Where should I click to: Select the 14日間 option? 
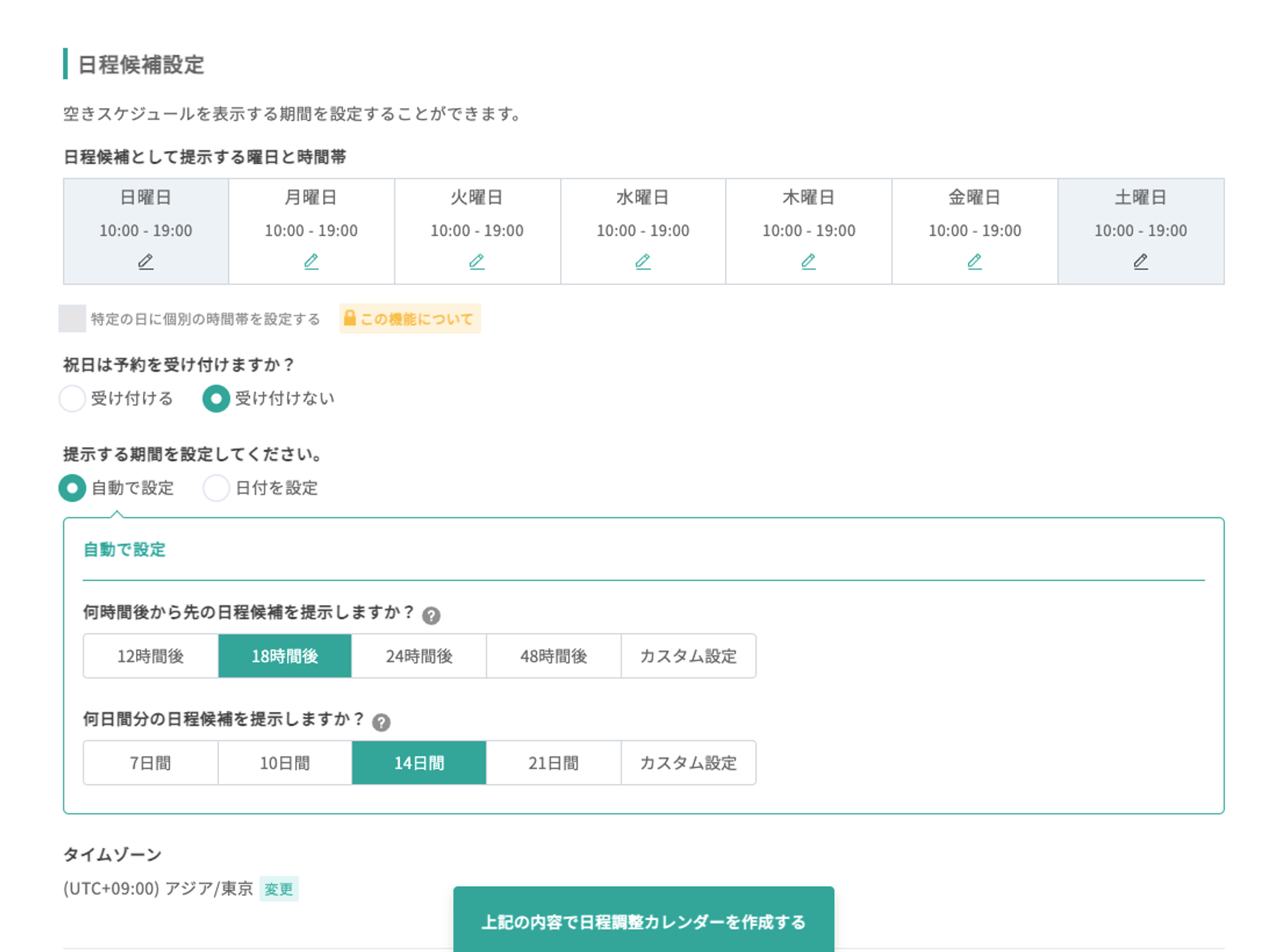point(420,763)
